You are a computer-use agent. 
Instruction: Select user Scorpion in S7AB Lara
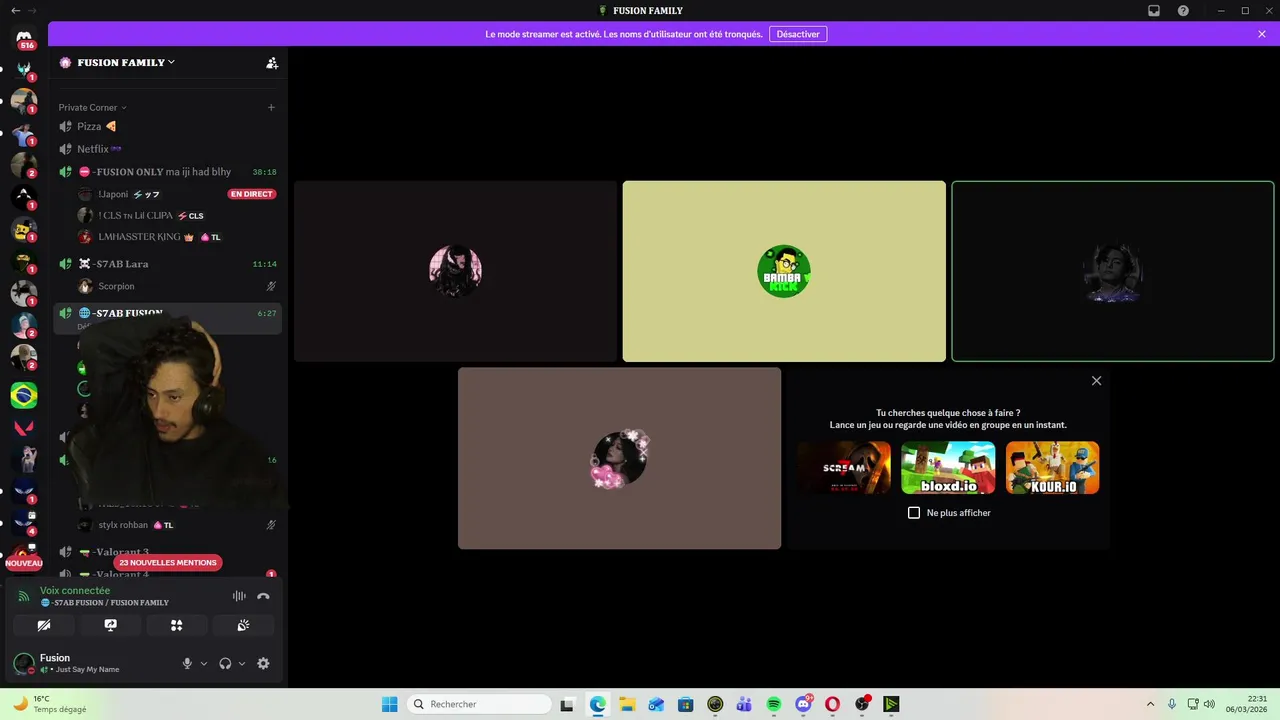(x=167, y=286)
